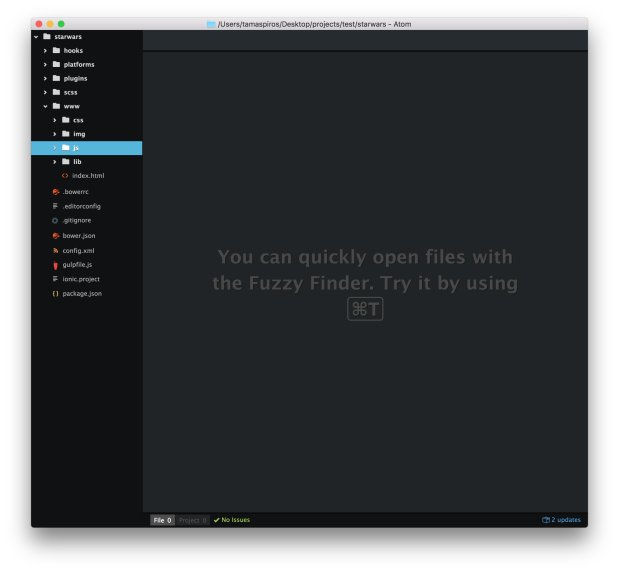
Task: Select the highlighted js folder name
Action: [x=76, y=148]
